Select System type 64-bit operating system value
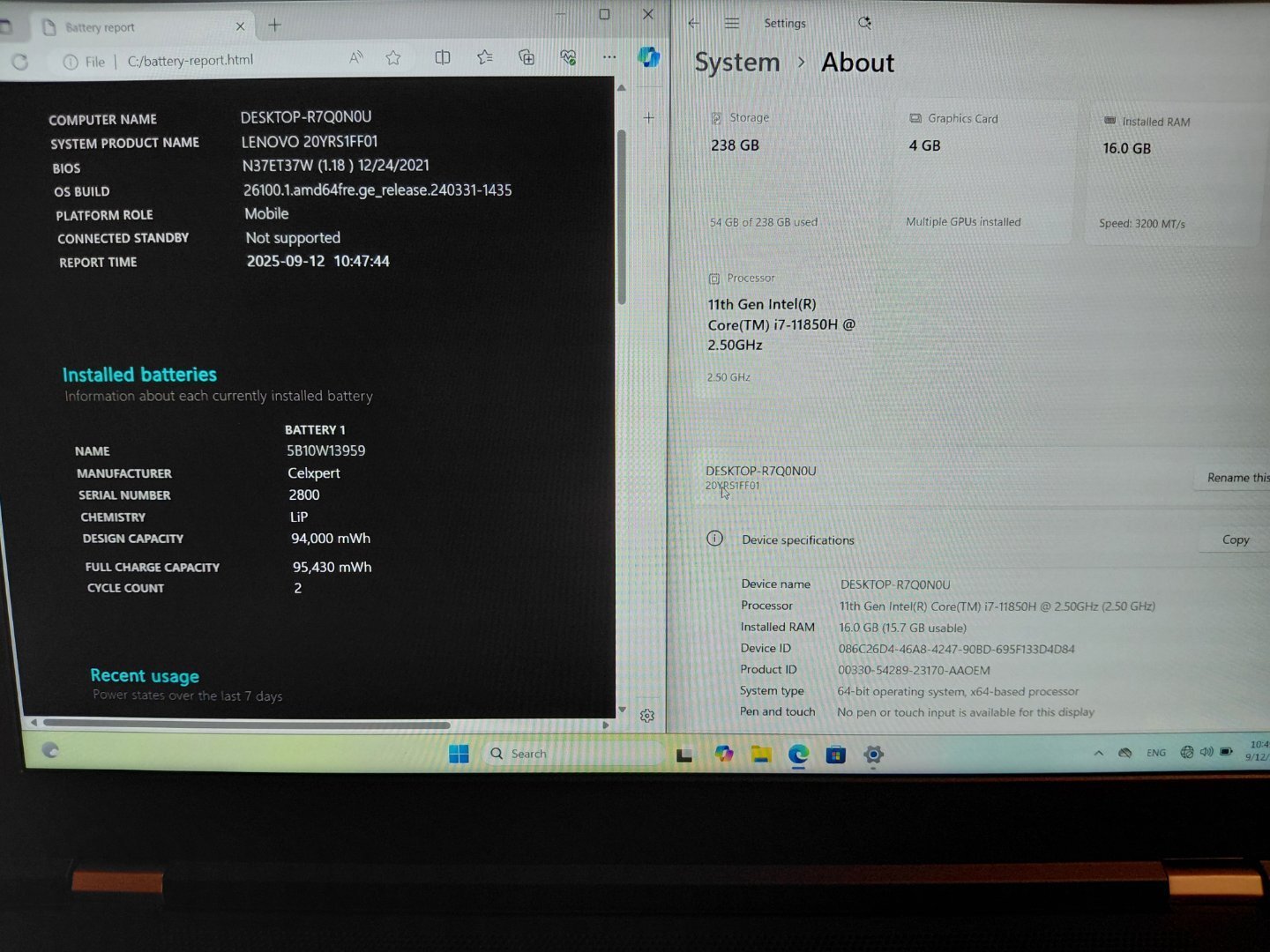This screenshot has width=1270, height=952. 958,691
